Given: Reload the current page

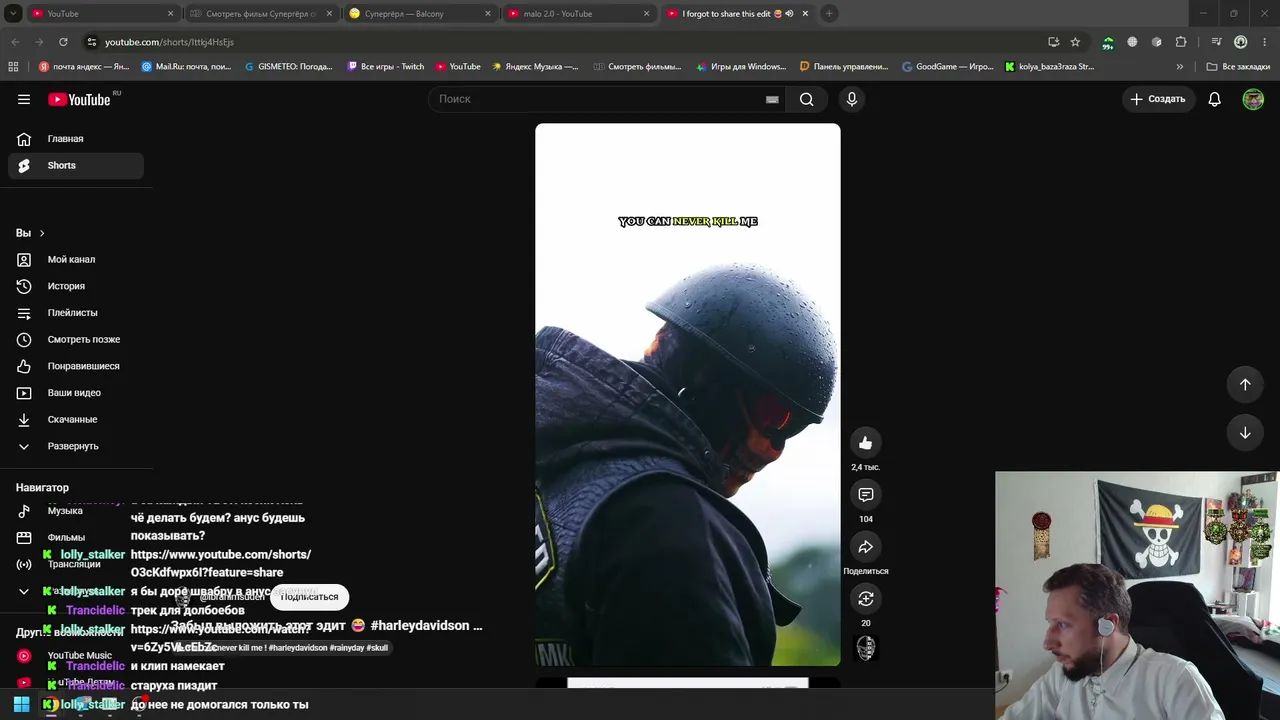Looking at the screenshot, I should (63, 42).
